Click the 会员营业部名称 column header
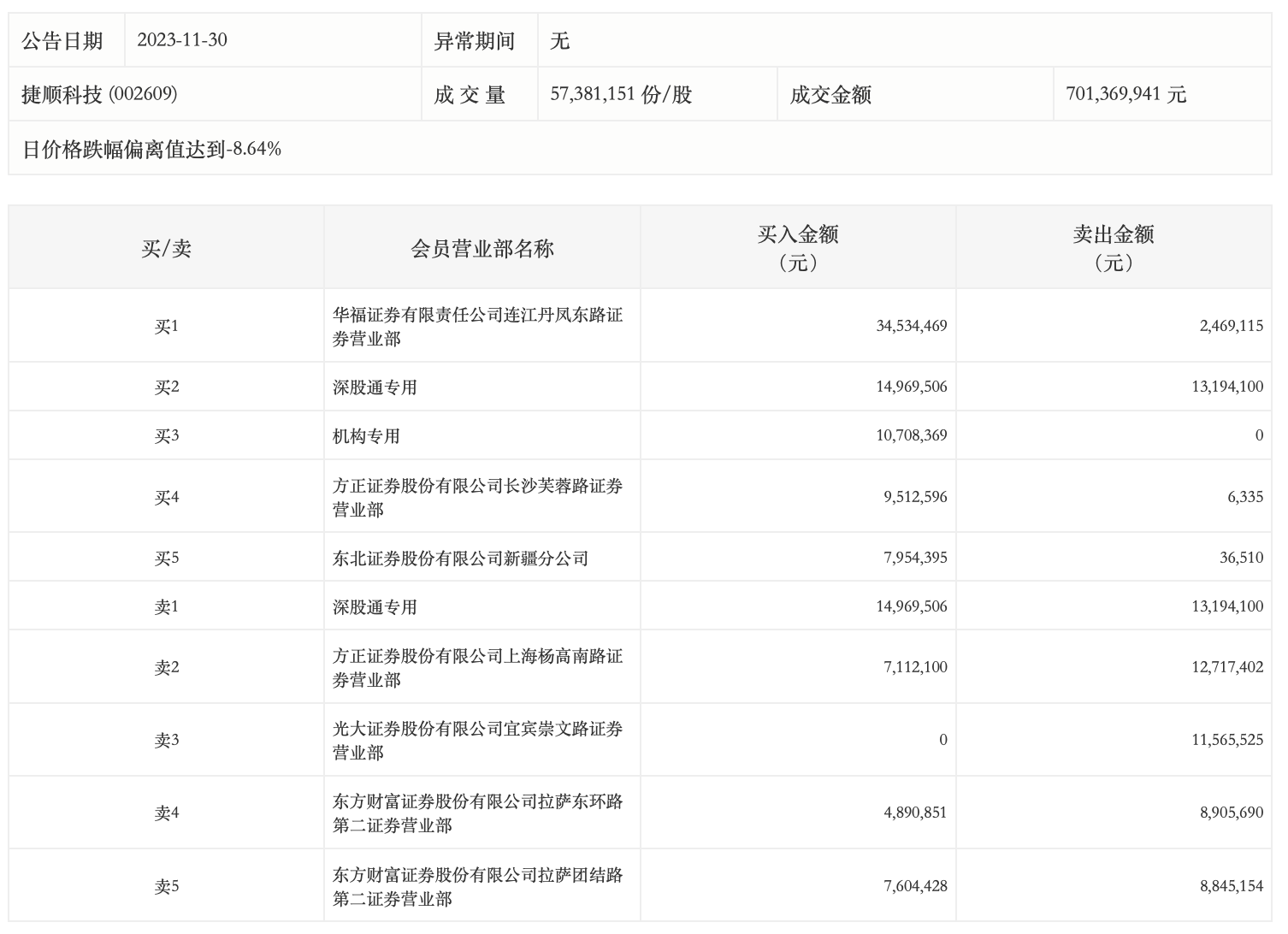Screen dimensions: 1288x934 tap(482, 249)
